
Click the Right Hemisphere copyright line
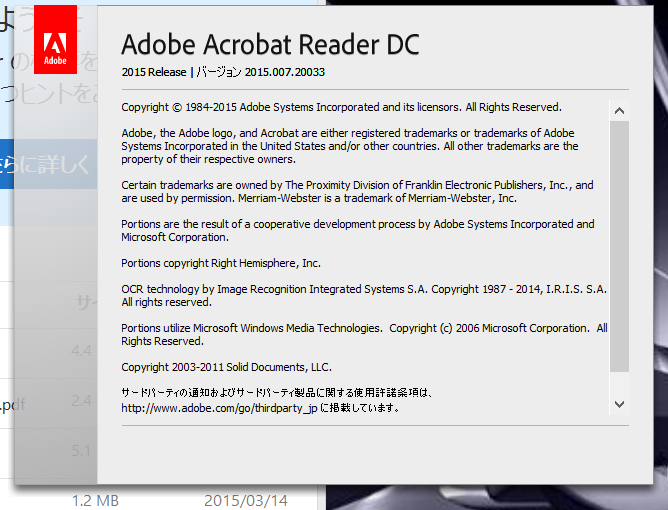pyautogui.click(x=221, y=263)
